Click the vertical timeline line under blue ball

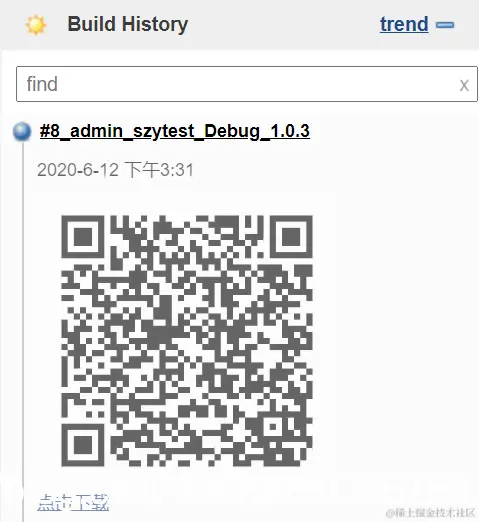point(23,330)
